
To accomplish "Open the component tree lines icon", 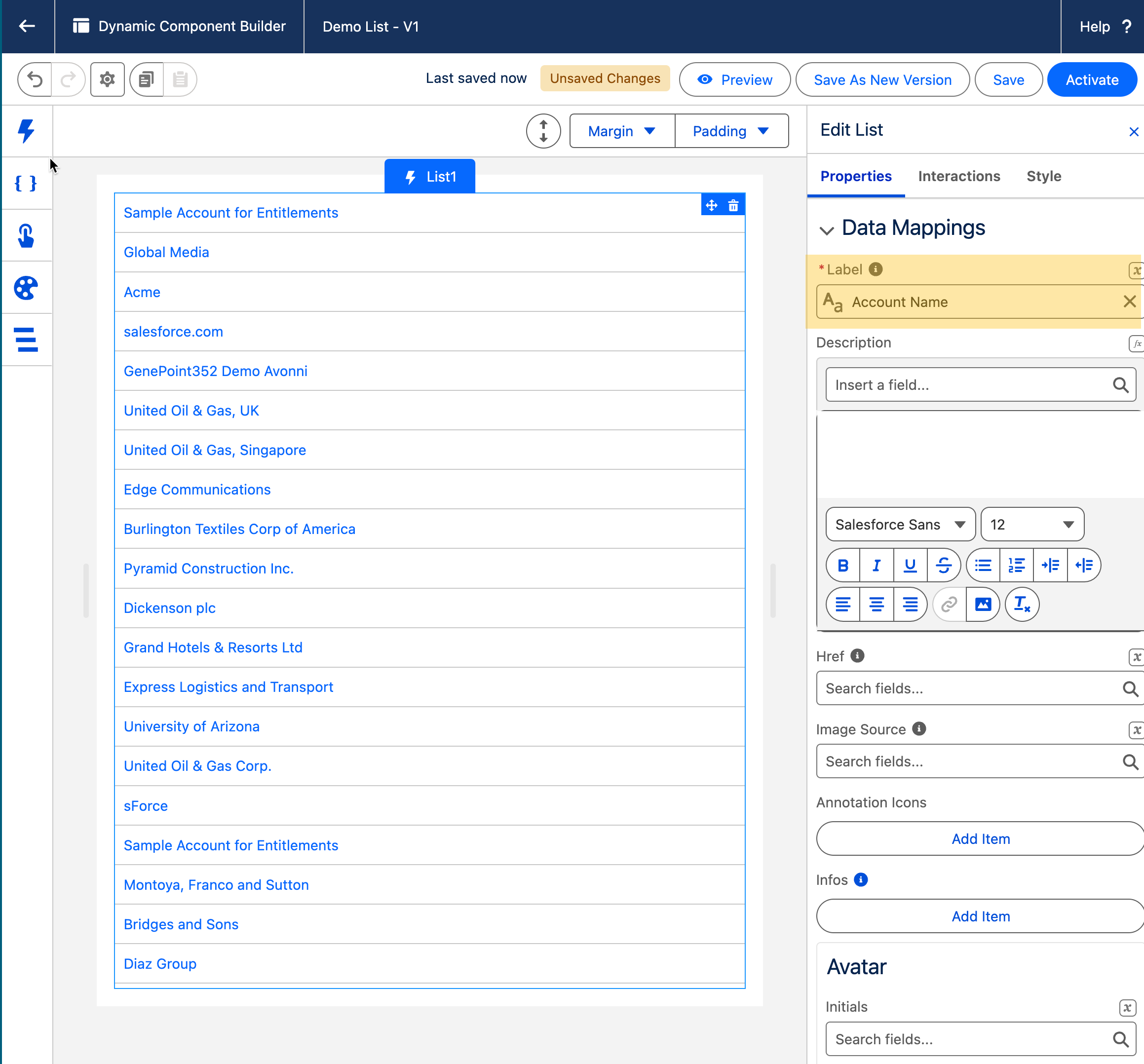I will (26, 340).
